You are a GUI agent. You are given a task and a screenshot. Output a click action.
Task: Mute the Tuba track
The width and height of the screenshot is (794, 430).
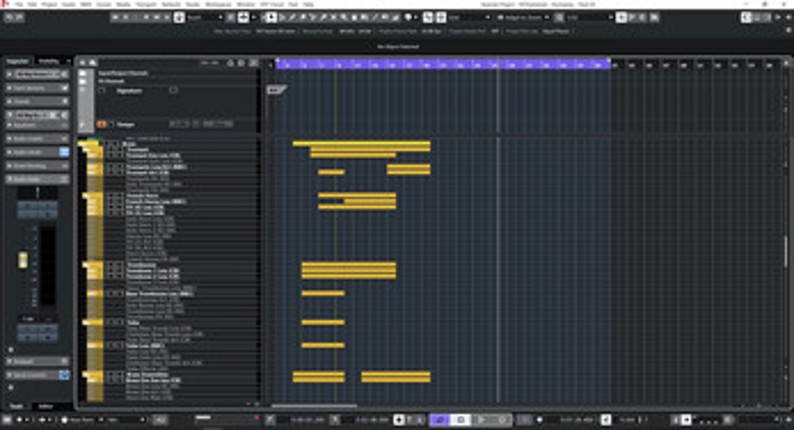(x=109, y=322)
